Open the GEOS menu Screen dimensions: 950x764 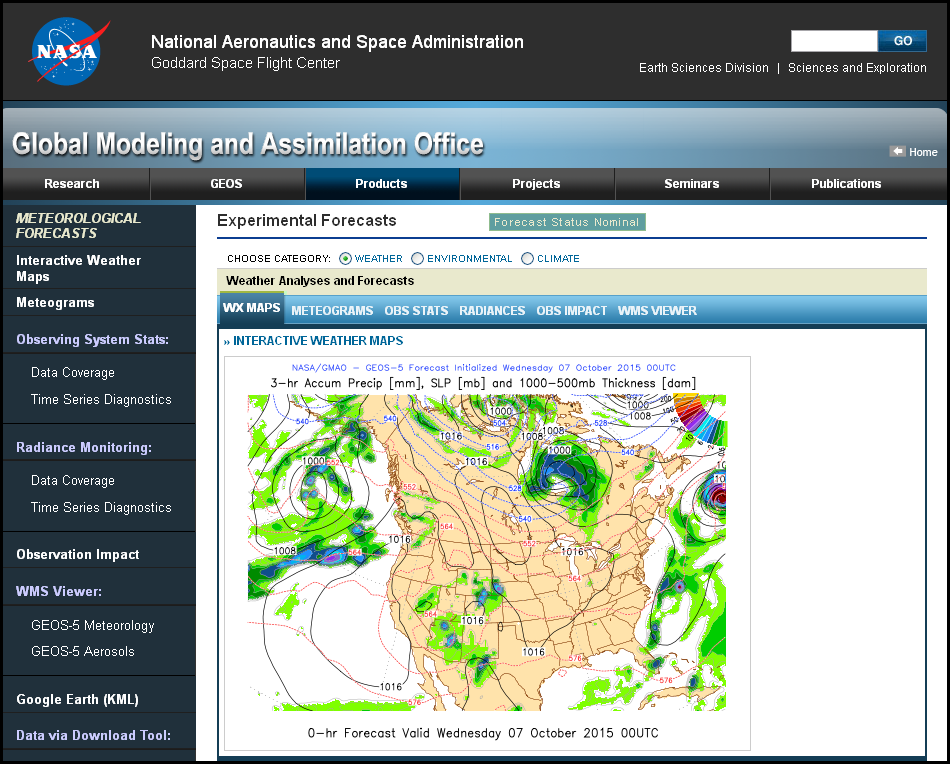point(227,184)
